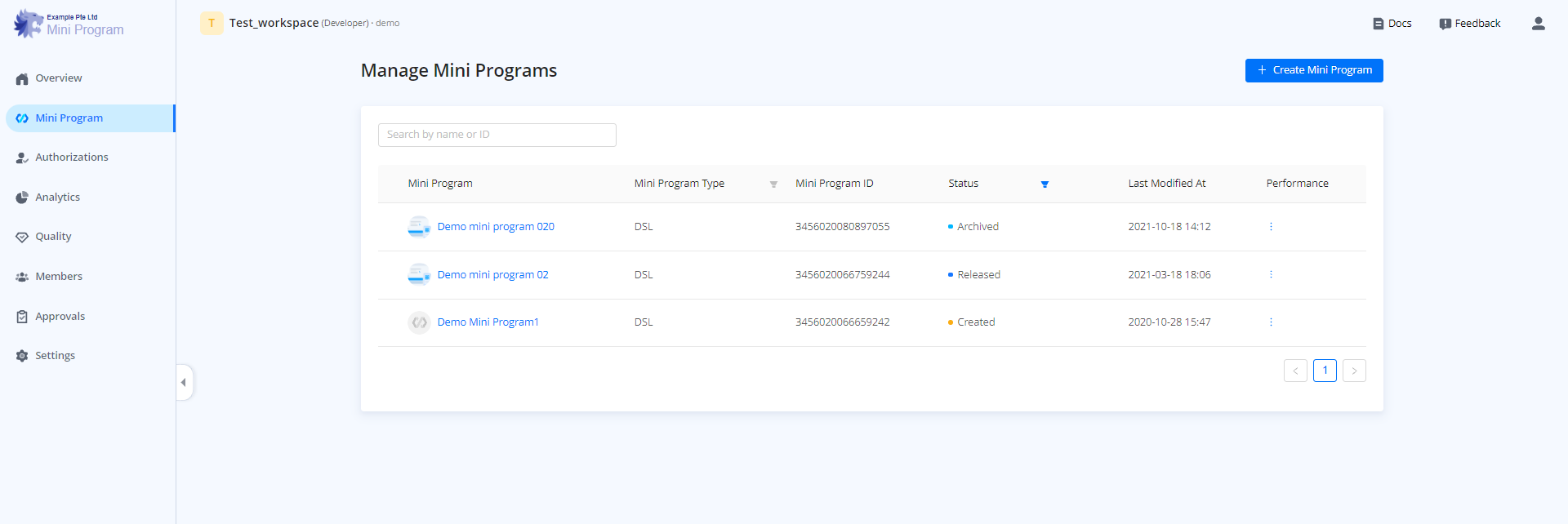Open the Authorizations menu item
The image size is (1568, 524).
click(x=71, y=158)
